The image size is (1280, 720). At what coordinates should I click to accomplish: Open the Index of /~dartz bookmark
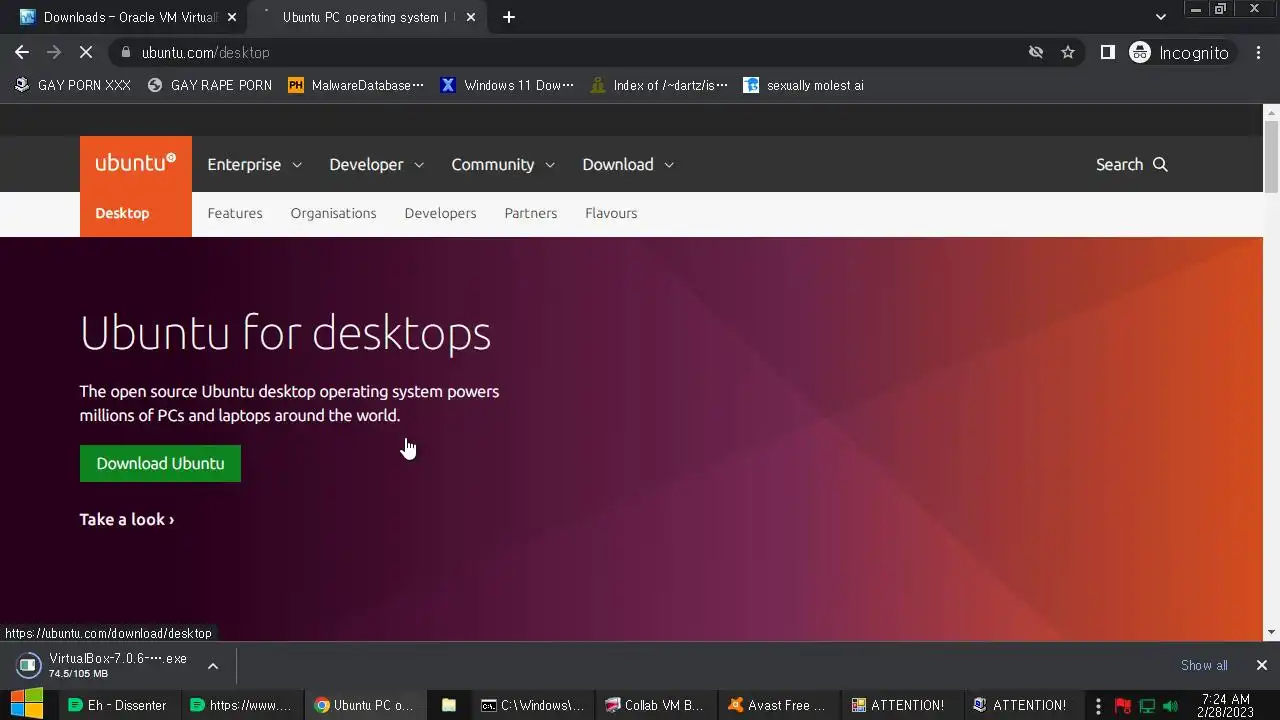659,85
